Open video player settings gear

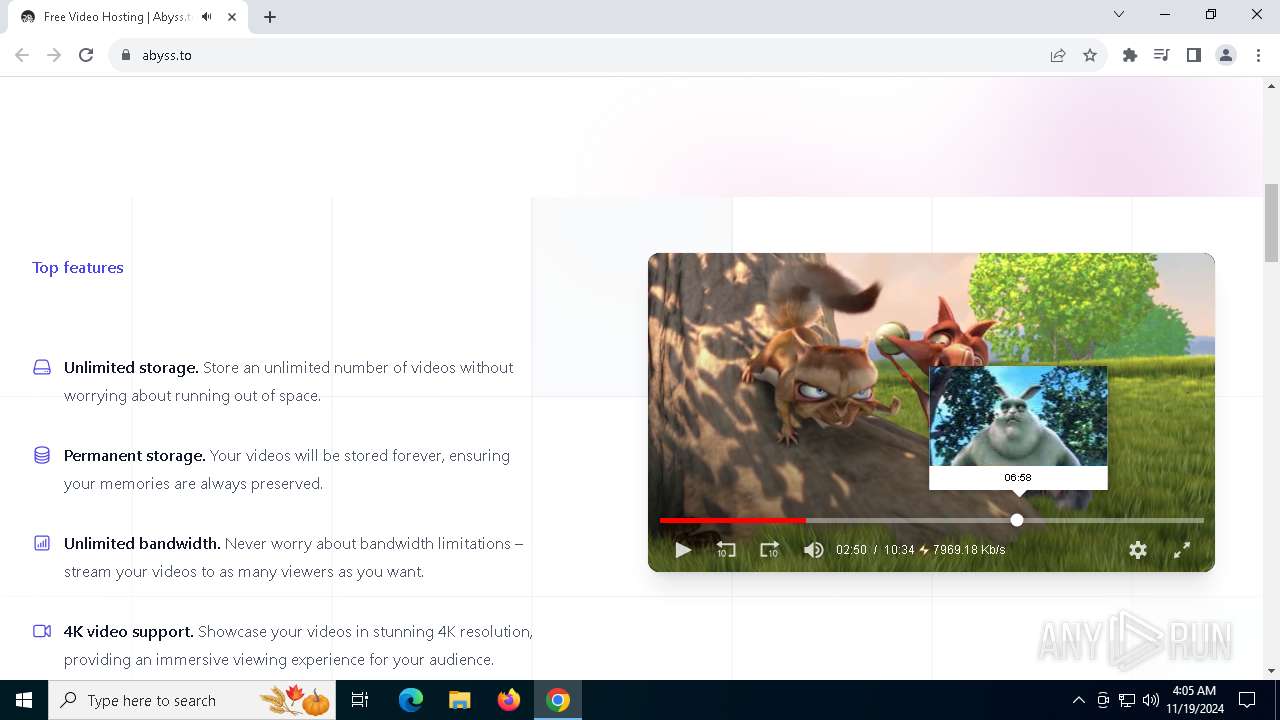[1138, 550]
